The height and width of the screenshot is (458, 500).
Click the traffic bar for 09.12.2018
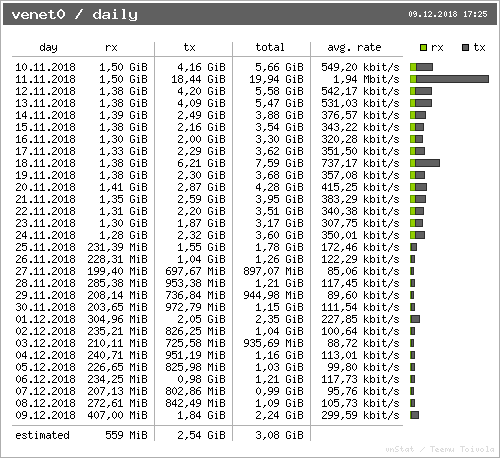(415, 415)
